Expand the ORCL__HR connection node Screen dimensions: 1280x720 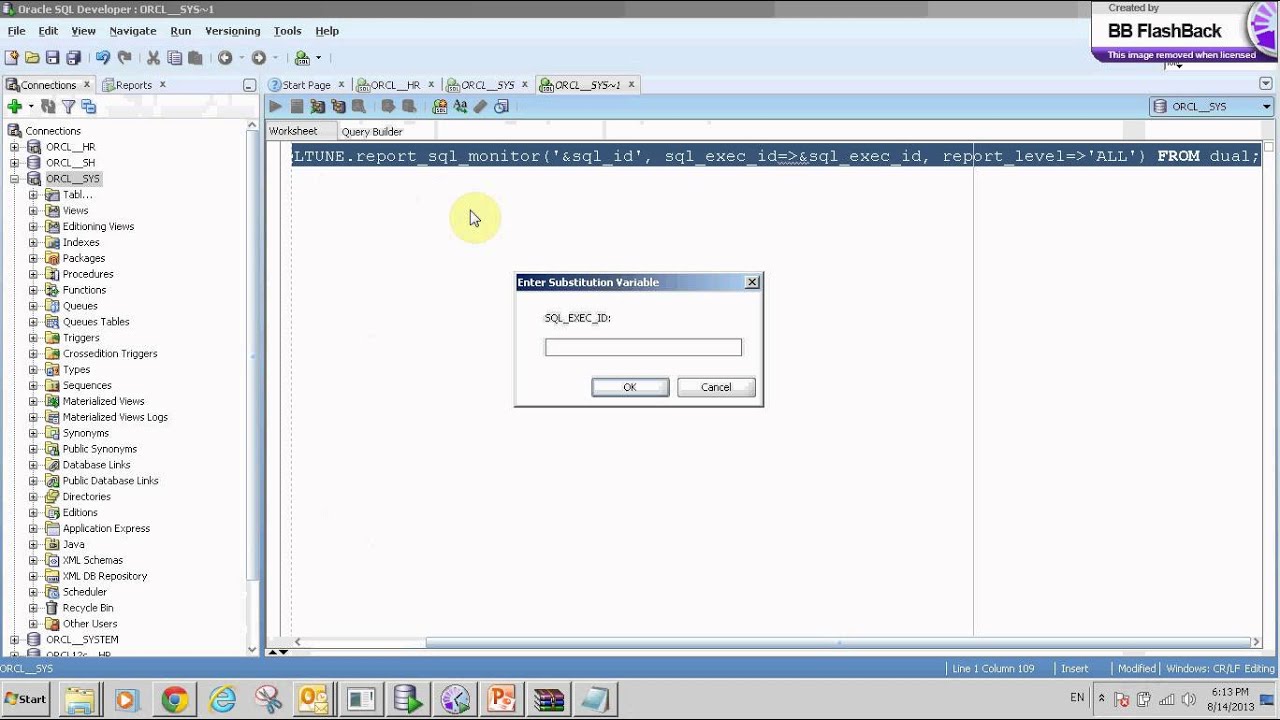tap(15, 147)
